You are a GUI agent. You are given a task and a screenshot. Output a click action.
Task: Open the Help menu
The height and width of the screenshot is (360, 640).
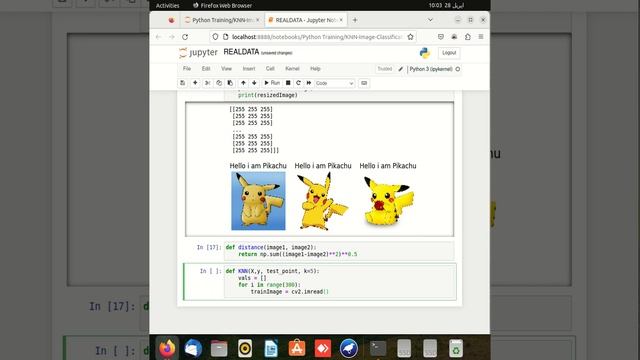click(315, 69)
